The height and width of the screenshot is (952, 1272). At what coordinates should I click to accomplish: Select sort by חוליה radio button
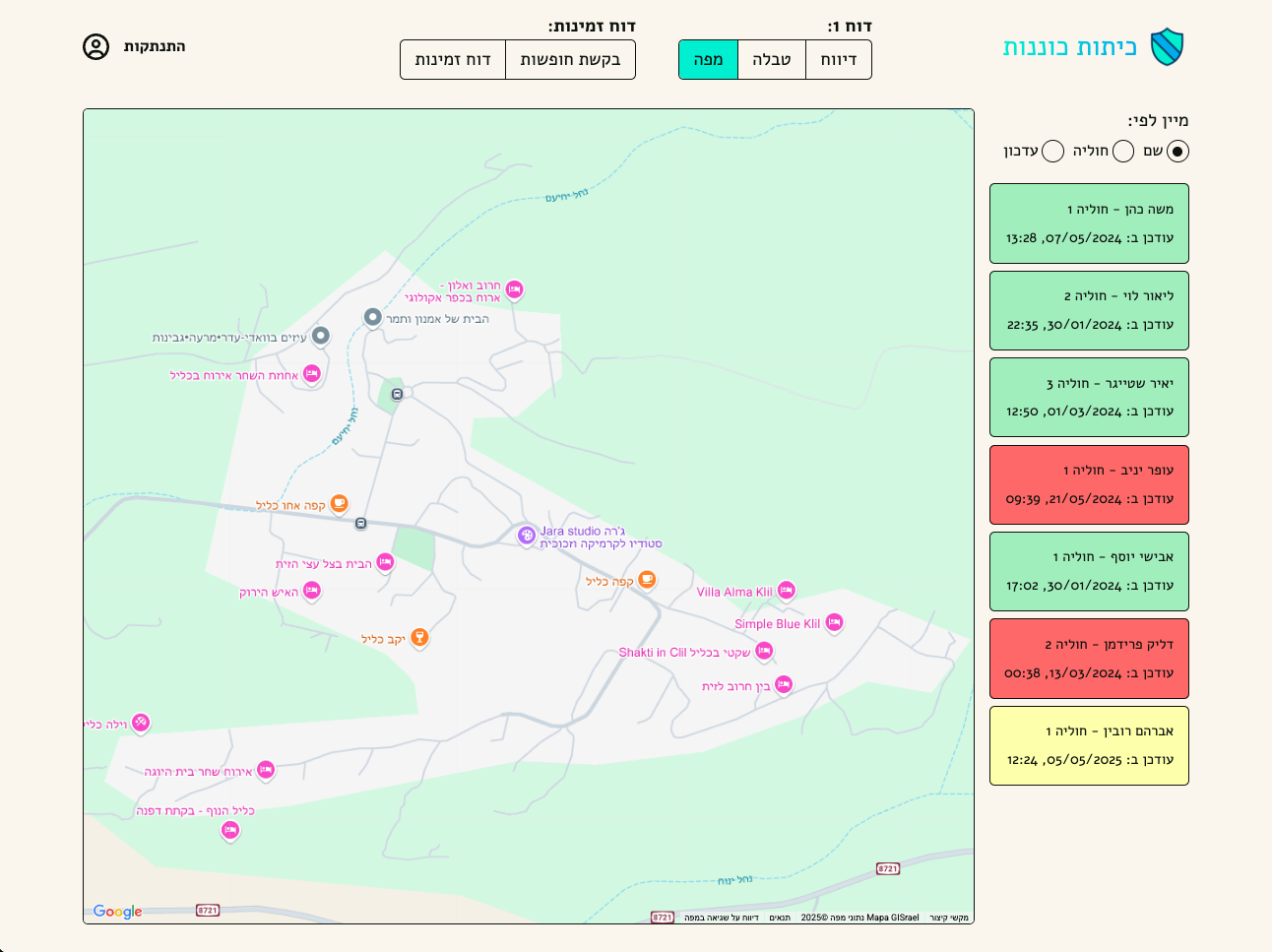click(1123, 151)
